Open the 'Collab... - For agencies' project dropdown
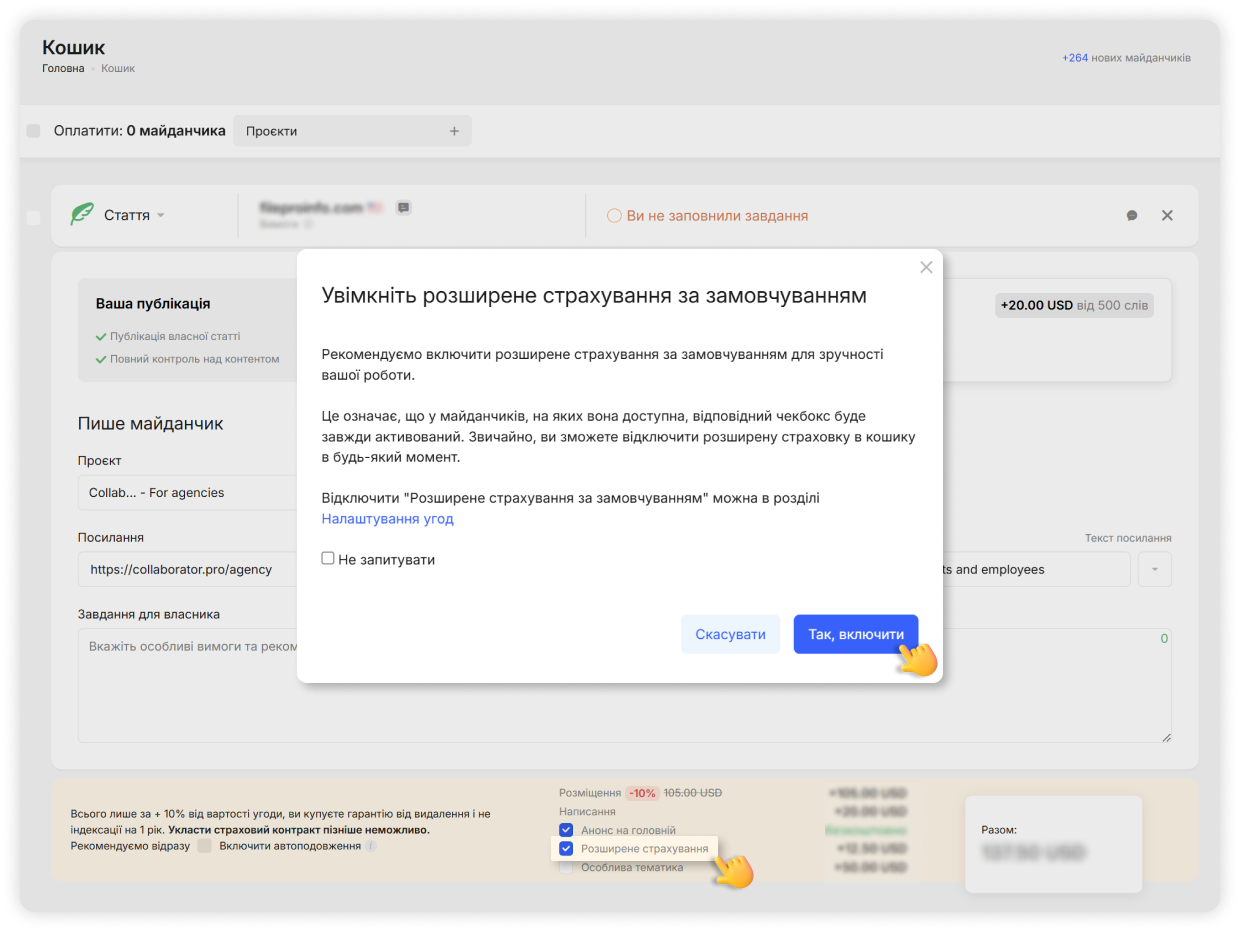This screenshot has width=1240, height=932. coord(188,492)
